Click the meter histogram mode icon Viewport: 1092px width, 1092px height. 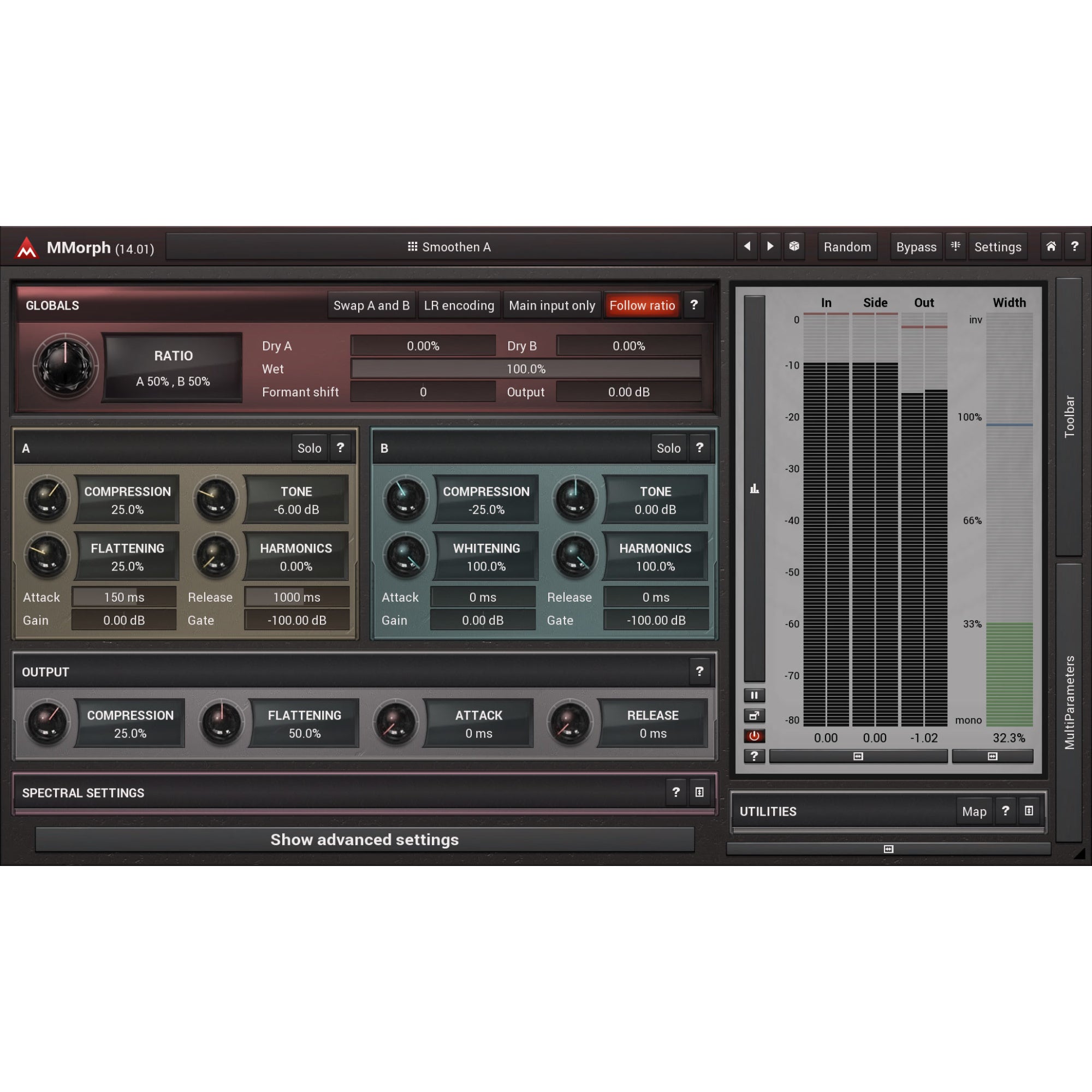click(754, 488)
